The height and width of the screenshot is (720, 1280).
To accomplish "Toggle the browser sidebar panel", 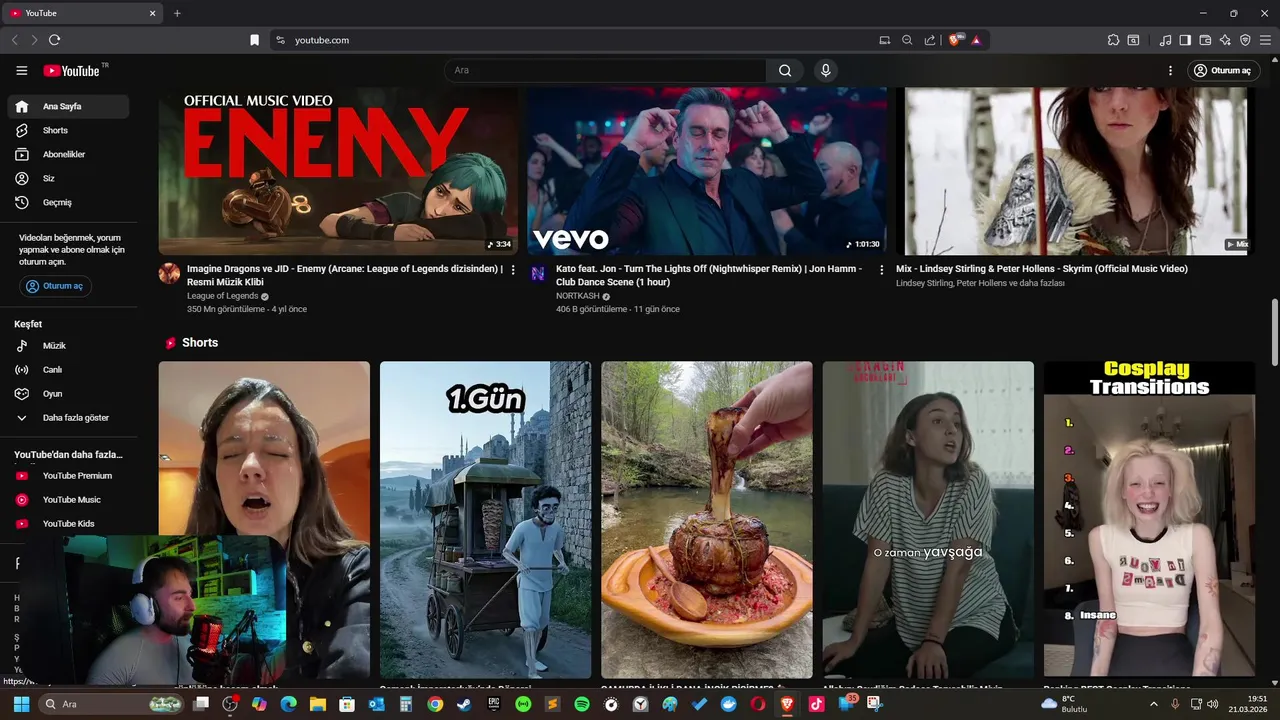I will (1185, 40).
